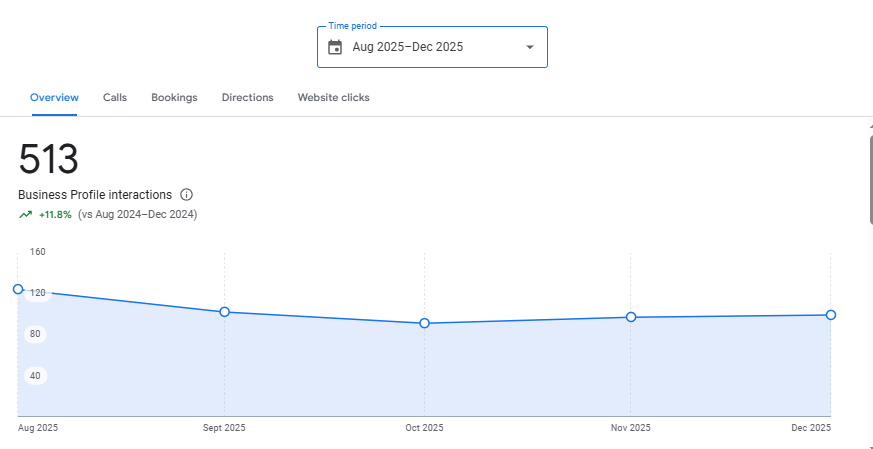This screenshot has height=449, width=873.
Task: Click the Aug 2025 data point on chart
Action: [18, 289]
